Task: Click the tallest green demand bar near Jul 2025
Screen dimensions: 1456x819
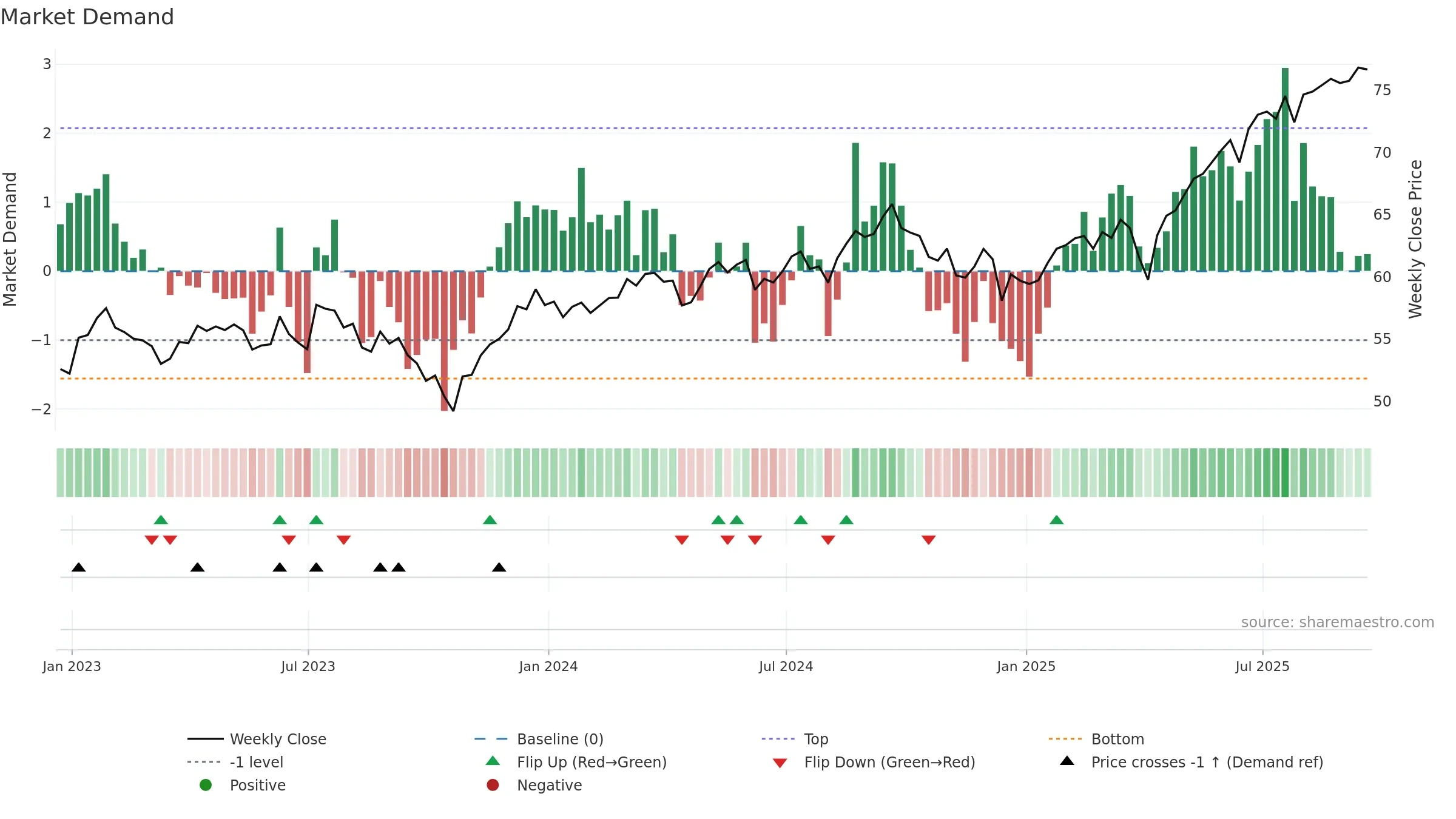Action: (x=1285, y=169)
